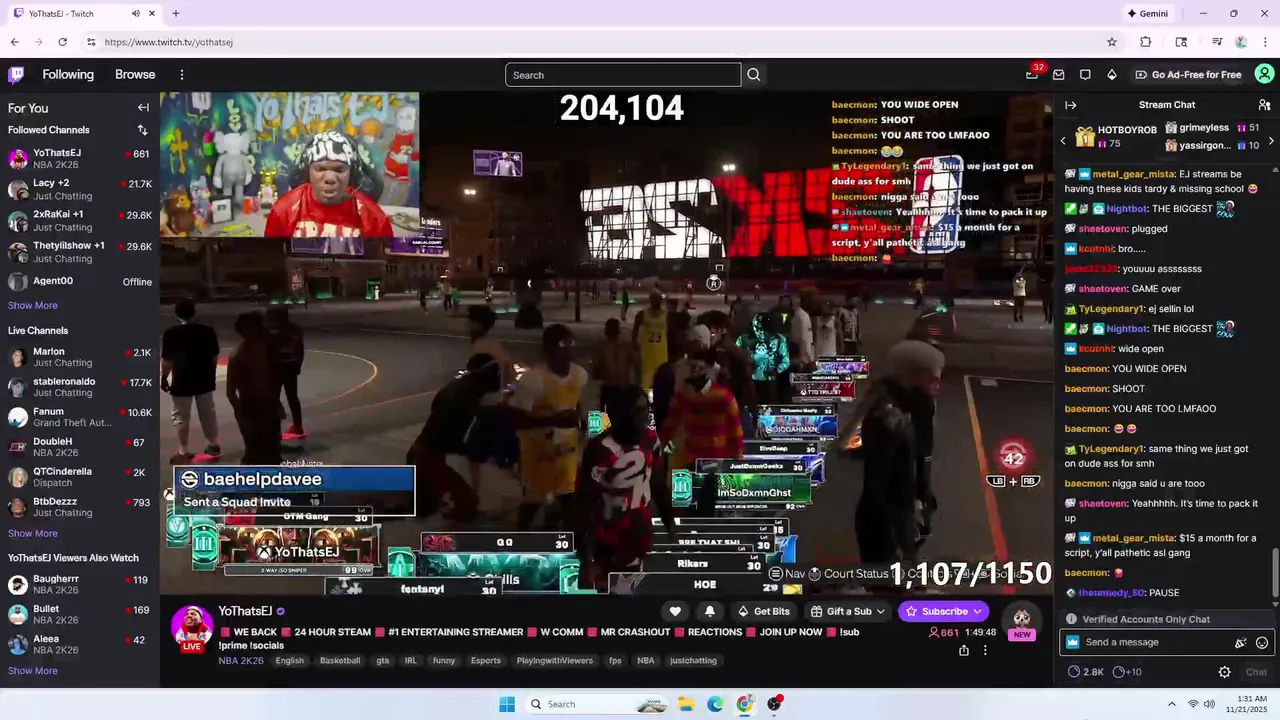Open the Gemini button in the browser
Viewport: 1280px width, 720px height.
[x=1148, y=14]
